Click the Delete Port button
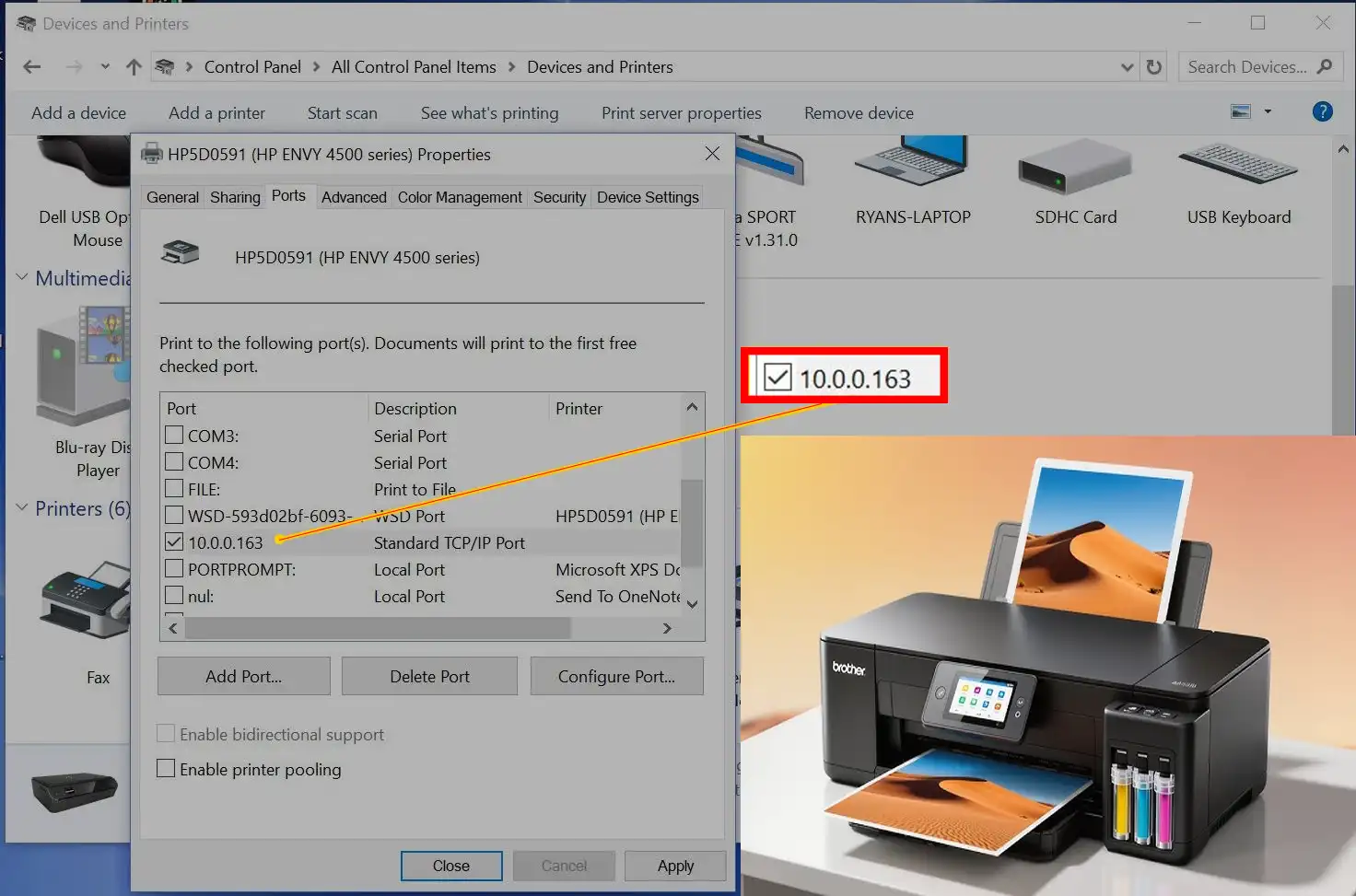1356x896 pixels. 429,676
